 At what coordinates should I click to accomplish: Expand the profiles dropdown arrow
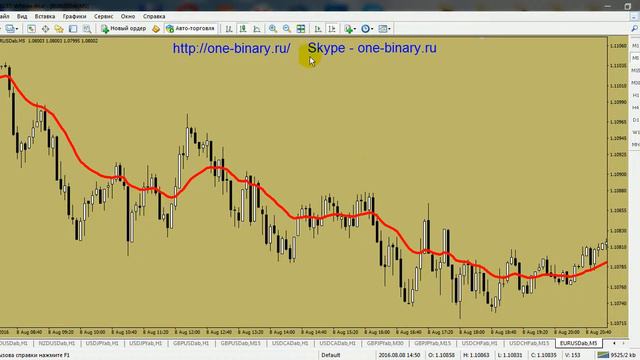pos(17,29)
